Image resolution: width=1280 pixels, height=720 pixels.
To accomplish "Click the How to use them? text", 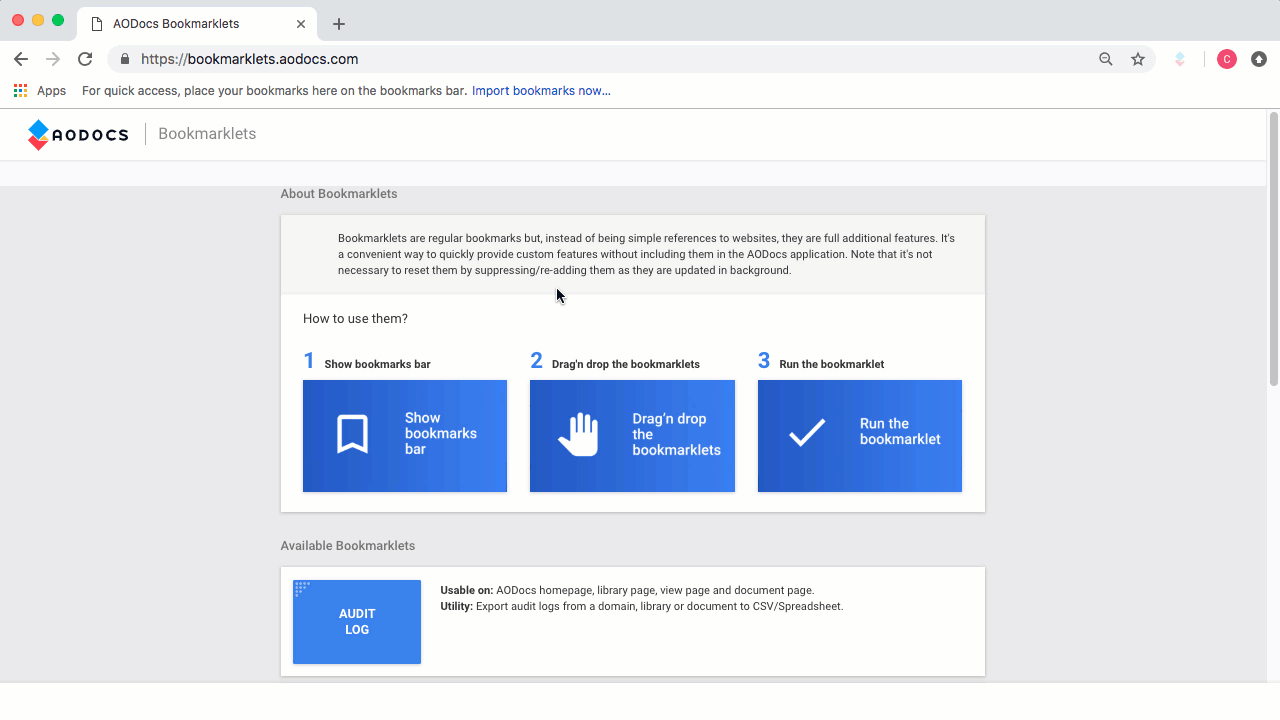I will (355, 319).
